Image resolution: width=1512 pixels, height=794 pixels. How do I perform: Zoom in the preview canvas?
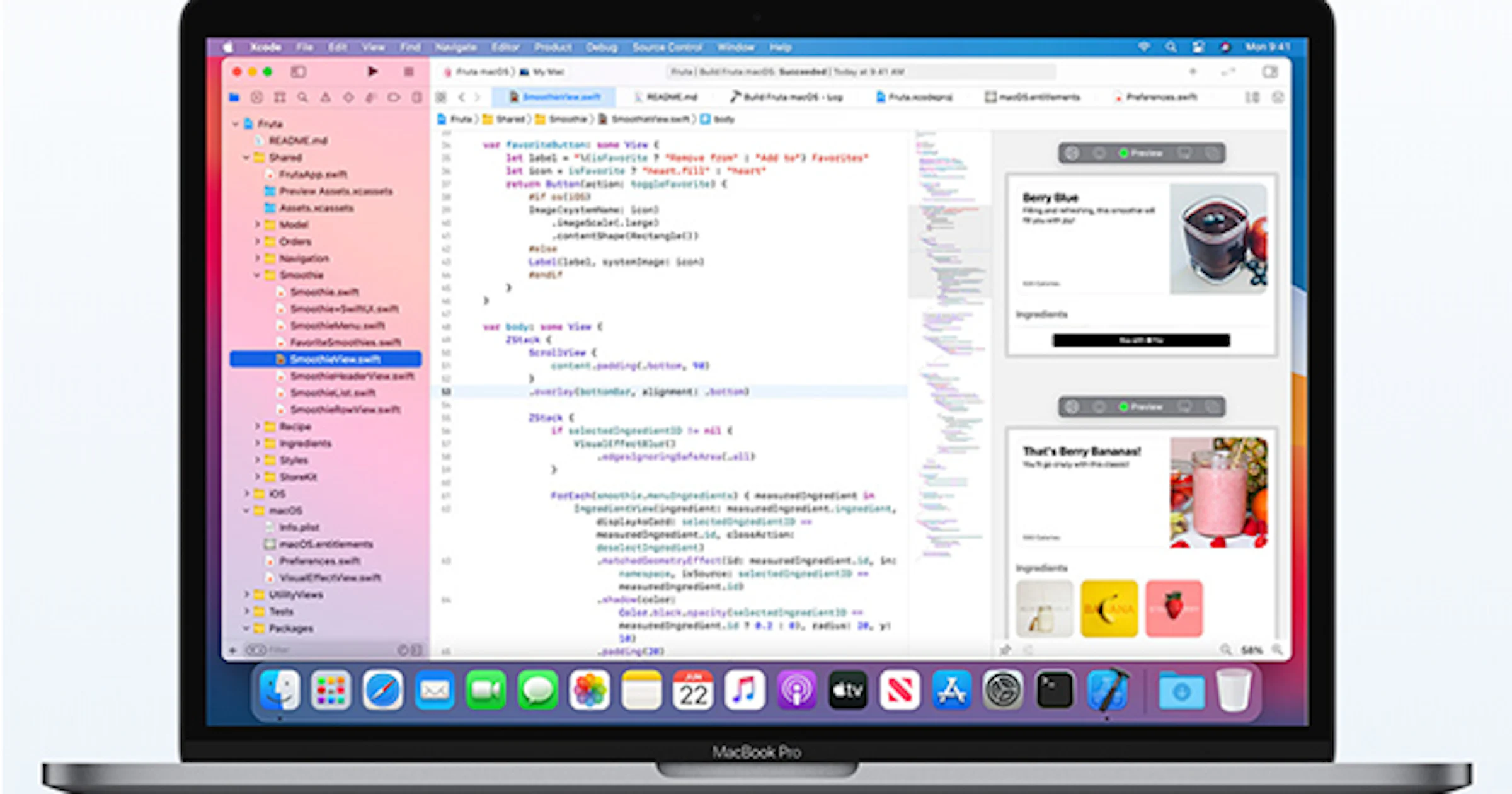point(1277,650)
